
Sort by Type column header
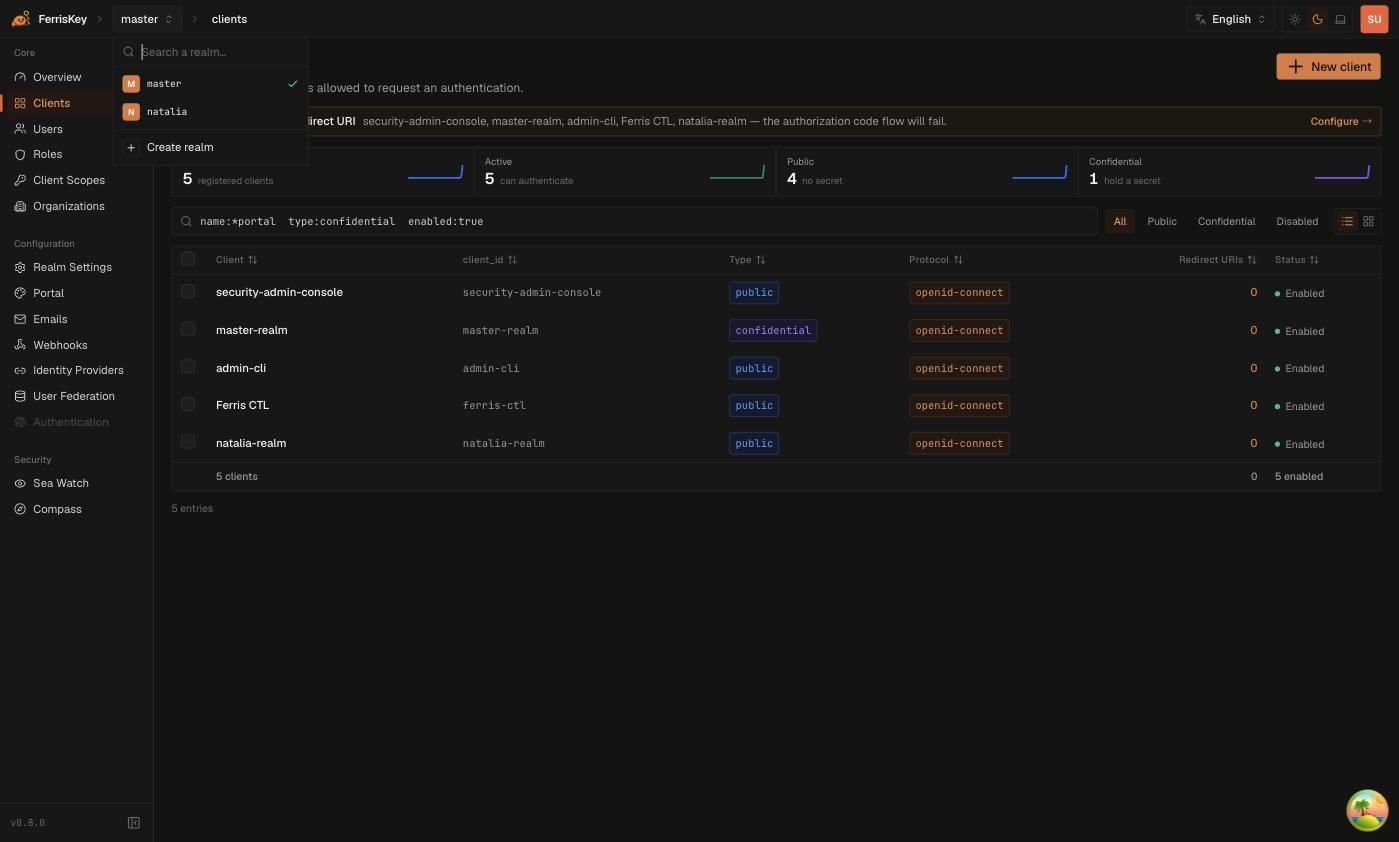(747, 260)
